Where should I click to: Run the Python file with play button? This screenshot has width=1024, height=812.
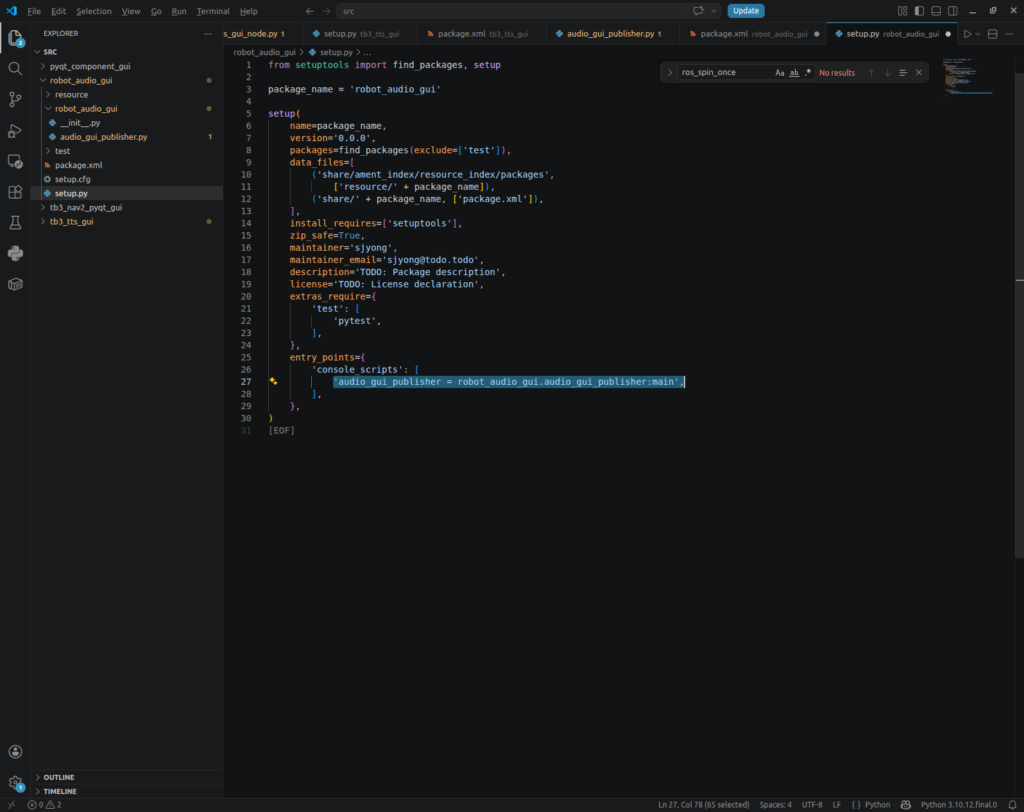tap(967, 34)
